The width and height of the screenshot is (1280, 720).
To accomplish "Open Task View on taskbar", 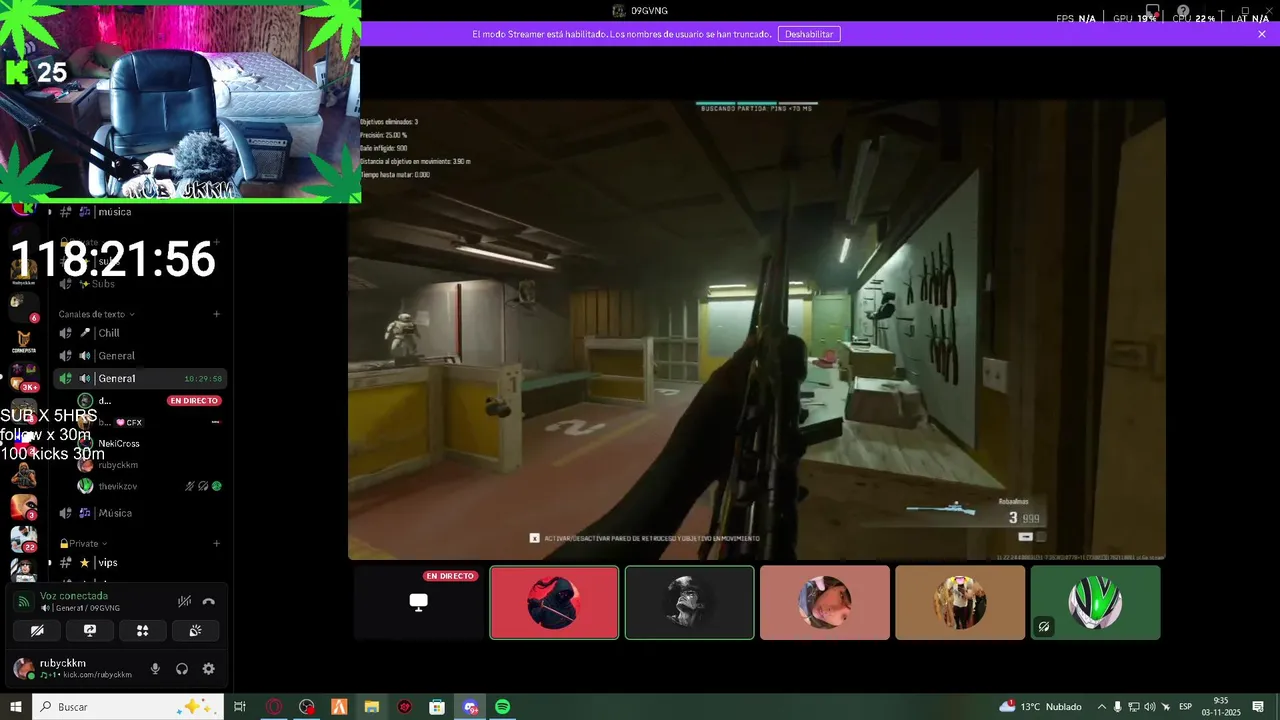I will pos(240,707).
